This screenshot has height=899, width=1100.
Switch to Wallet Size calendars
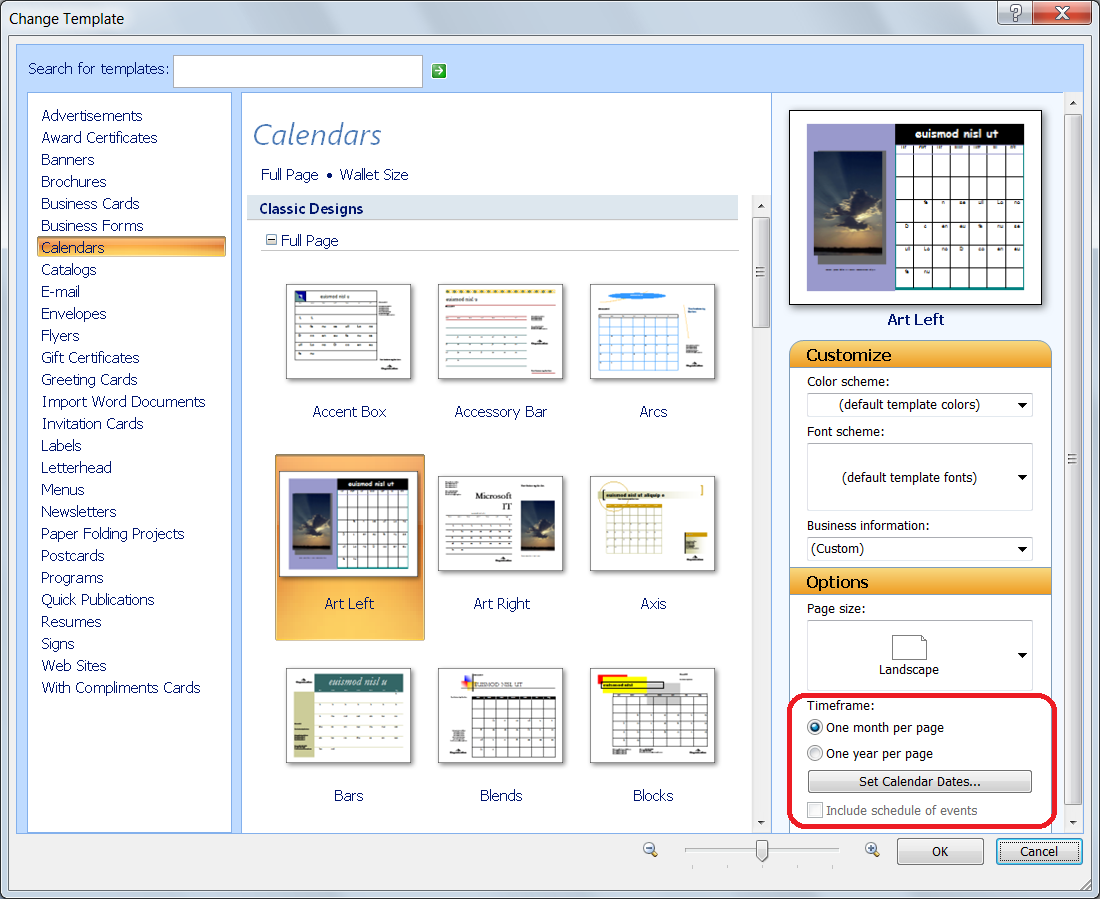point(373,174)
